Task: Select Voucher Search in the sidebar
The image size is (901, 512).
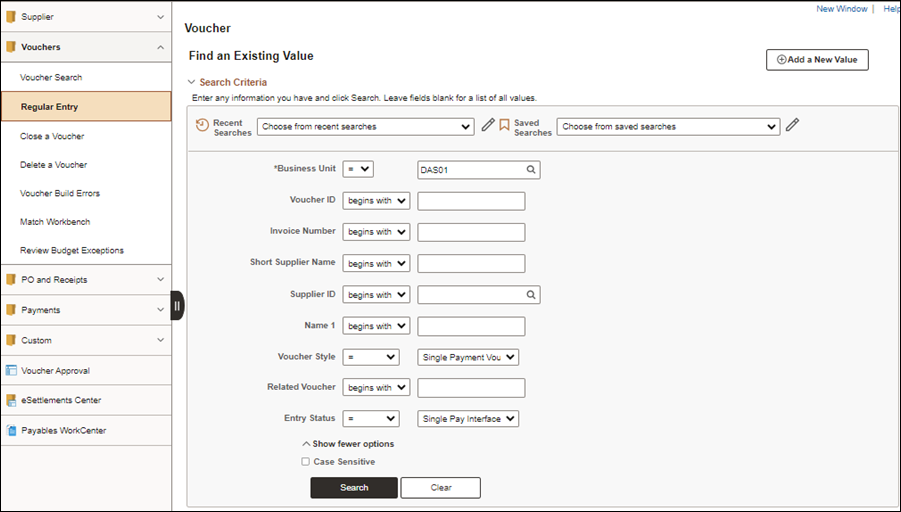Action: point(51,77)
